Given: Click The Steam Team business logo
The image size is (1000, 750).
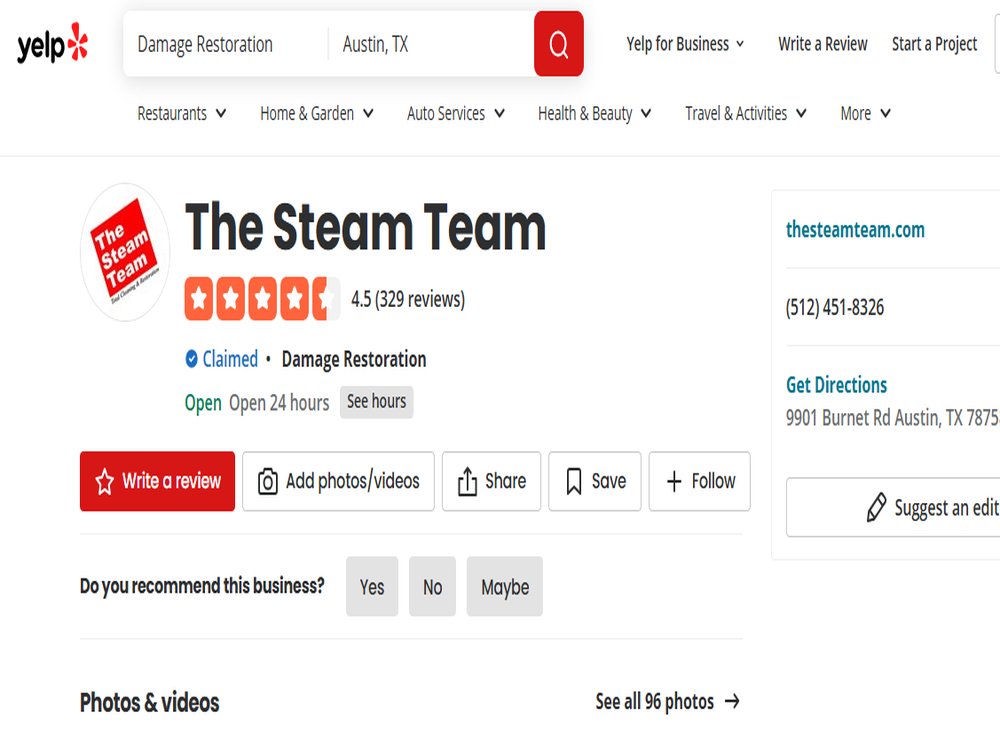Looking at the screenshot, I should click(x=125, y=252).
